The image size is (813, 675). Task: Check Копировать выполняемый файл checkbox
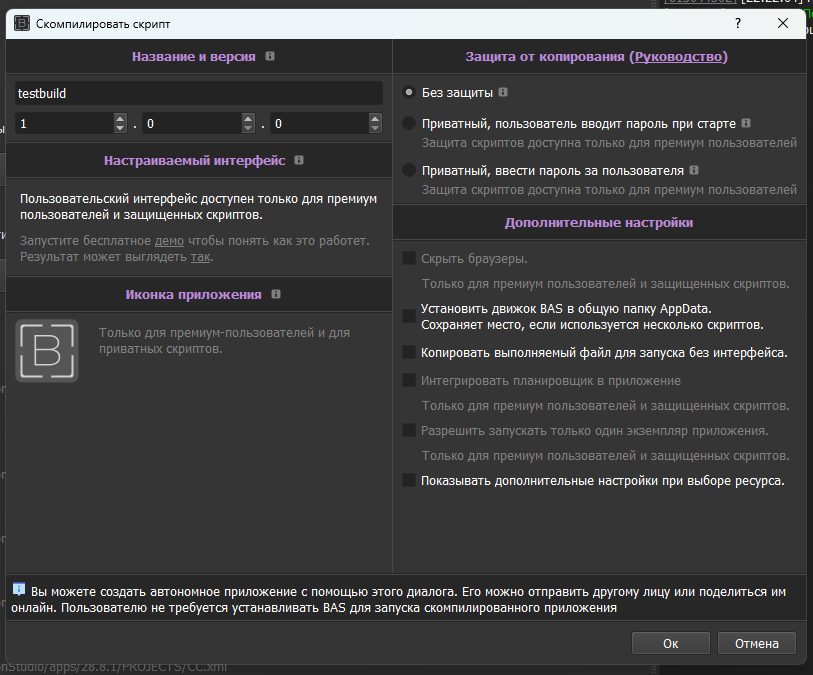409,352
